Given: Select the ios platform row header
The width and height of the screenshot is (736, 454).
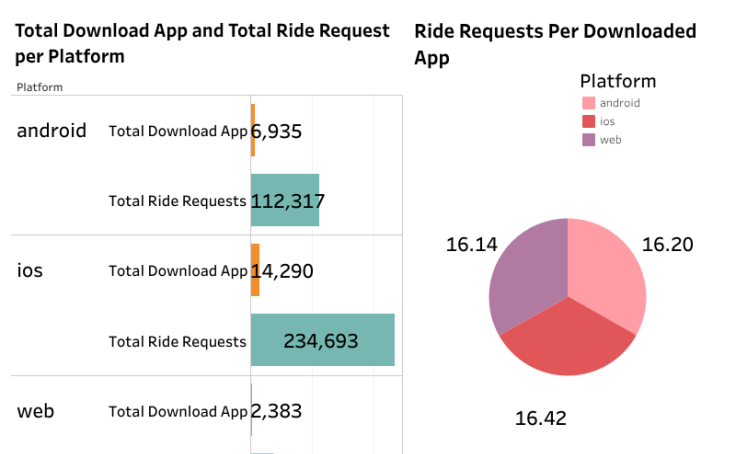Looking at the screenshot, I should pyautogui.click(x=30, y=270).
